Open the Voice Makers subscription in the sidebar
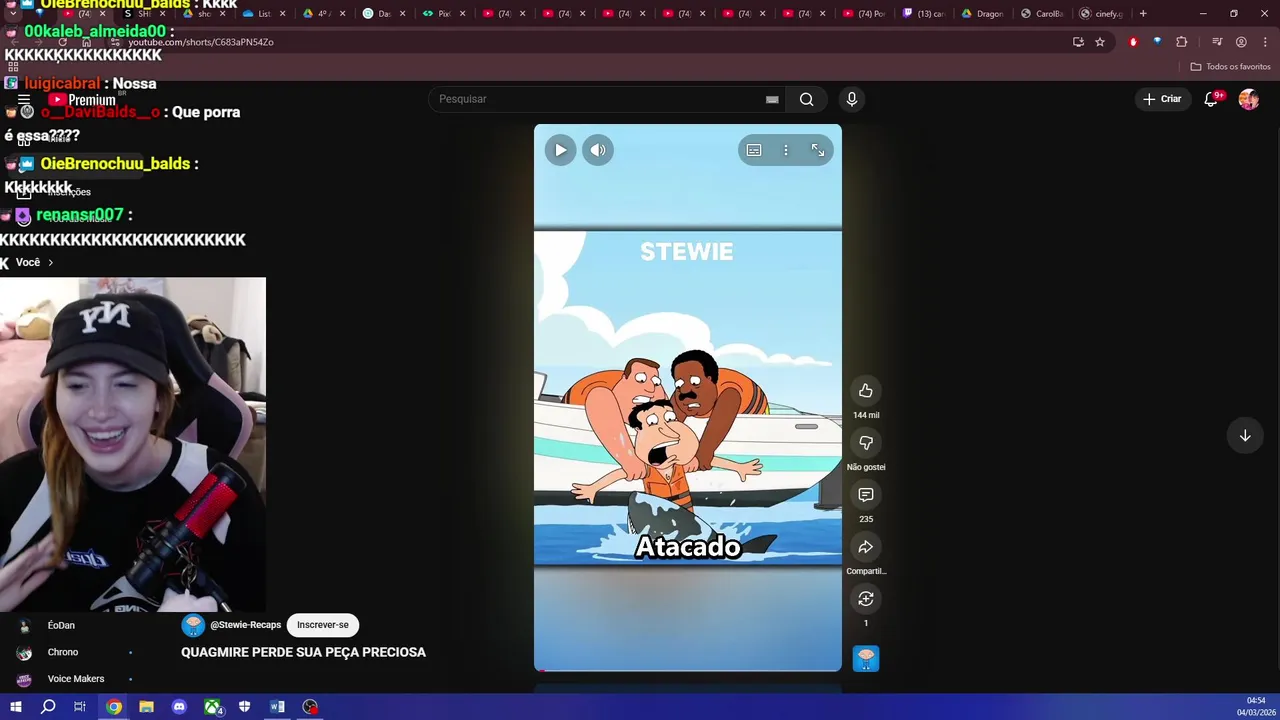This screenshot has height=720, width=1280. click(75, 679)
